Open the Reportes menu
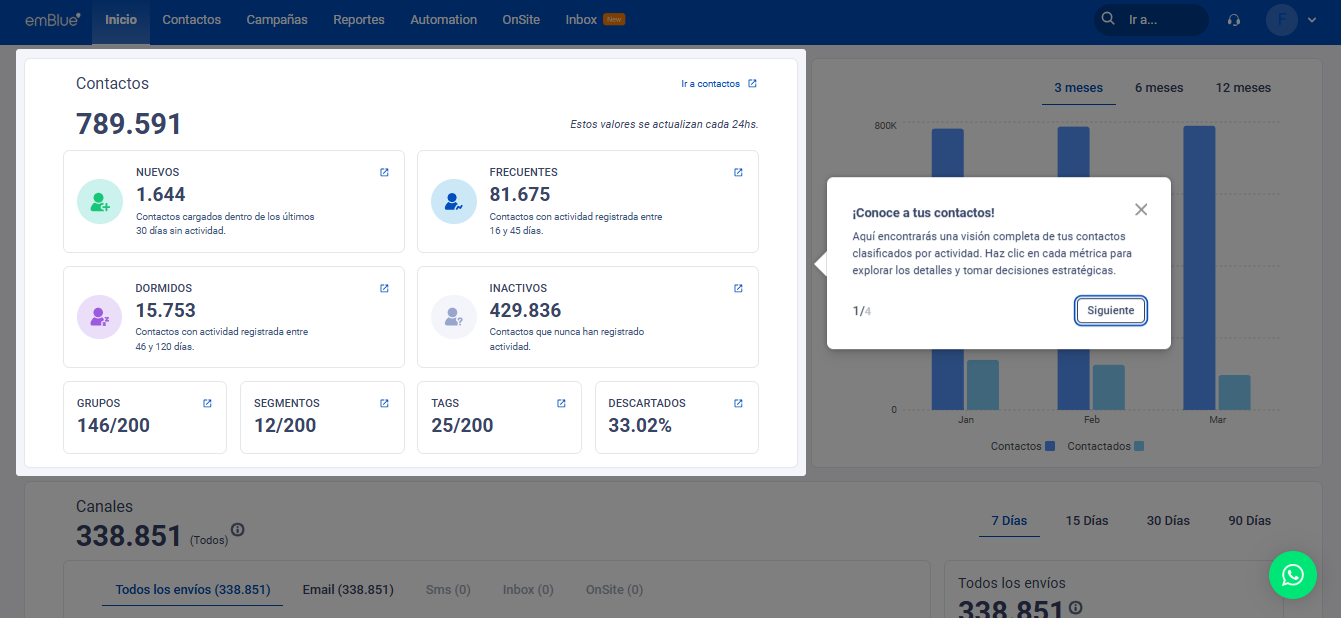 point(359,20)
